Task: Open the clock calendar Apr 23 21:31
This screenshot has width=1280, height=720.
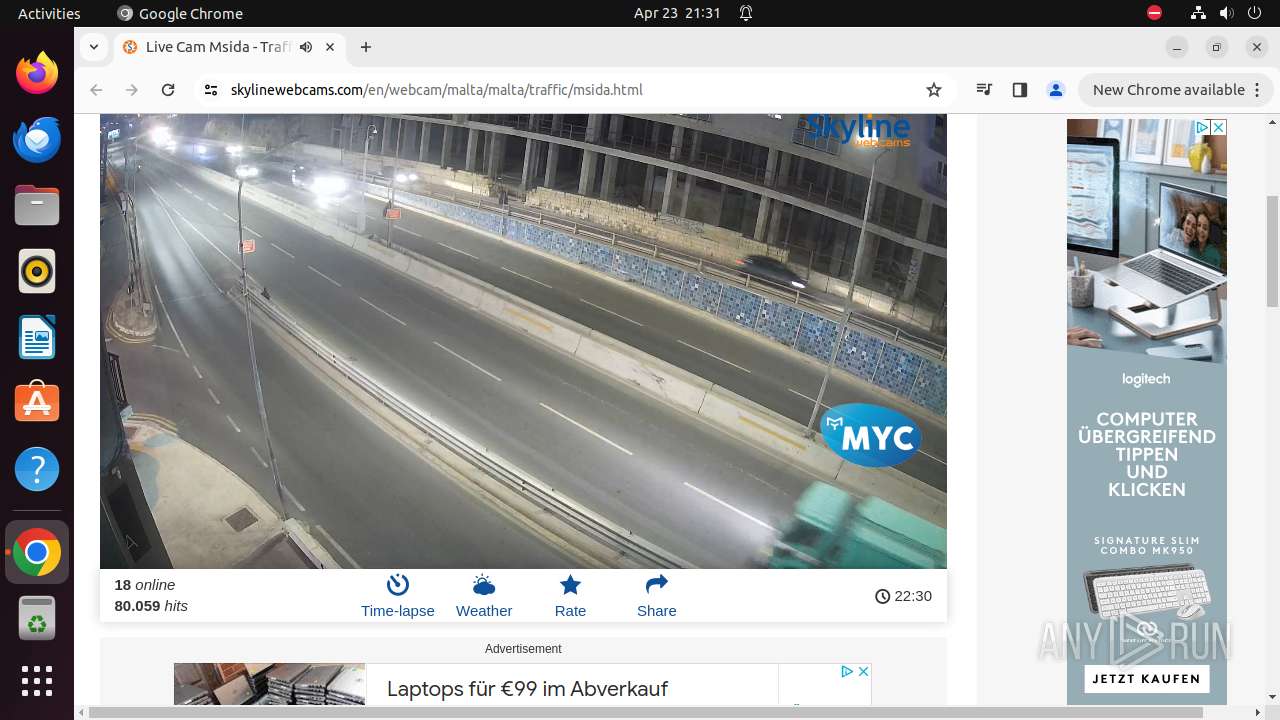Action: click(677, 13)
